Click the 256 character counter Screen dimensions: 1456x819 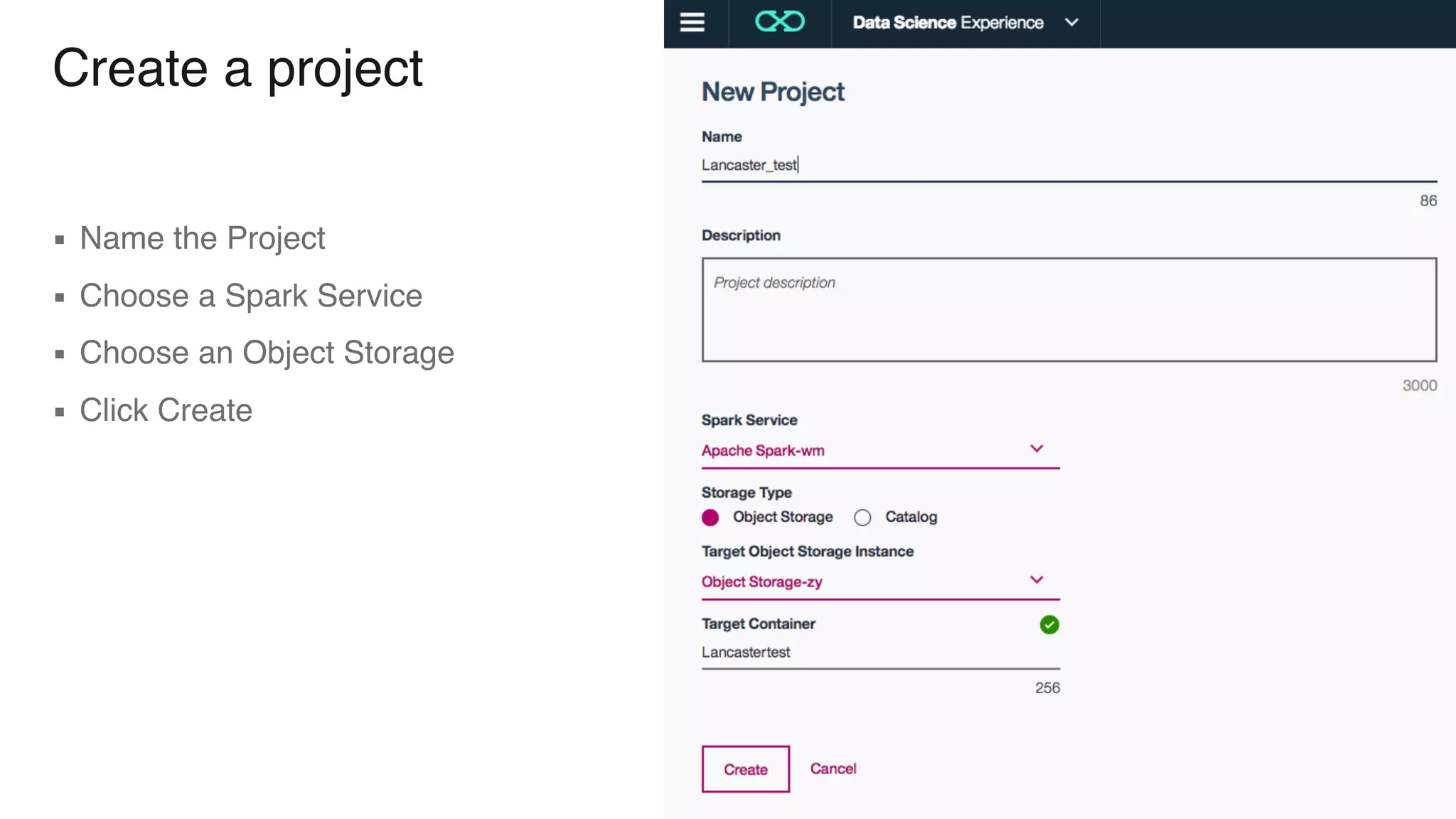tap(1047, 688)
